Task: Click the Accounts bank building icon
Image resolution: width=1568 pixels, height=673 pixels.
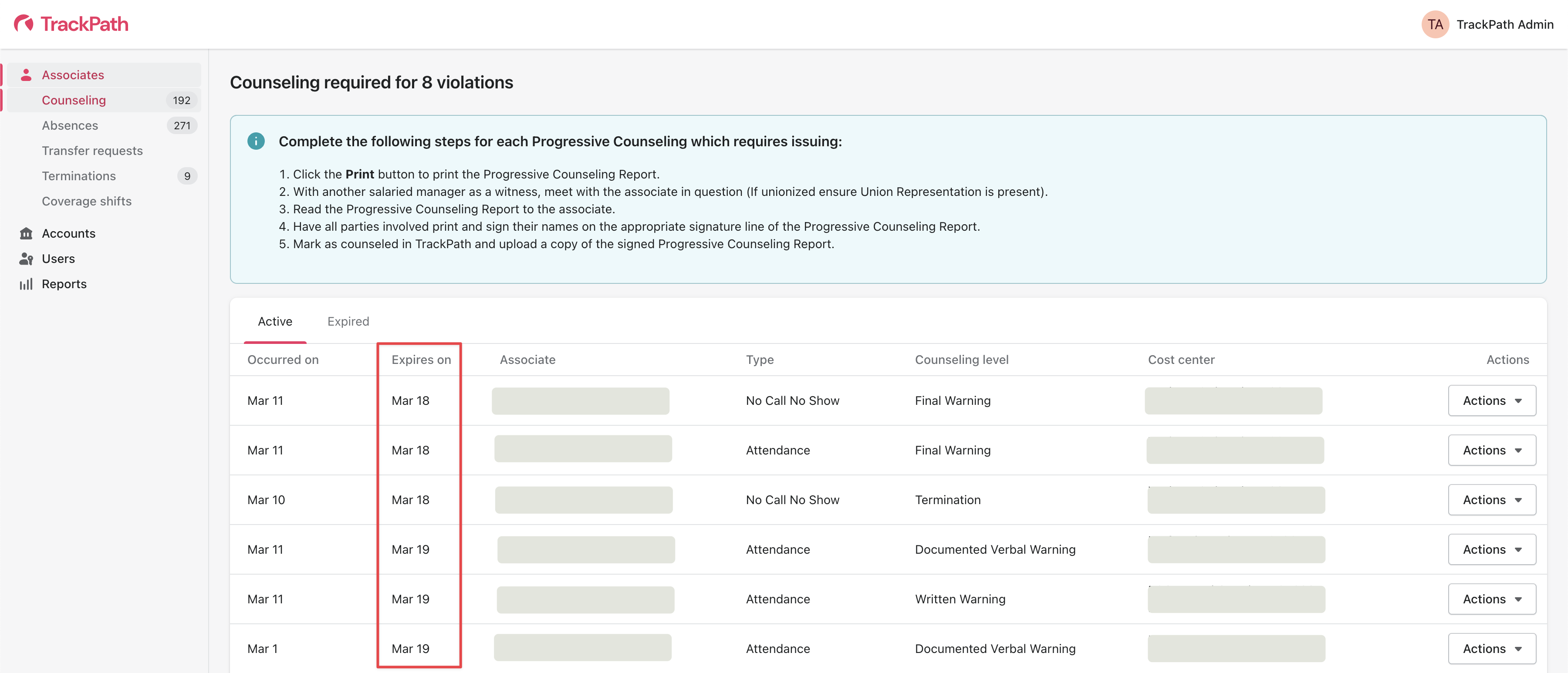Action: coord(26,234)
